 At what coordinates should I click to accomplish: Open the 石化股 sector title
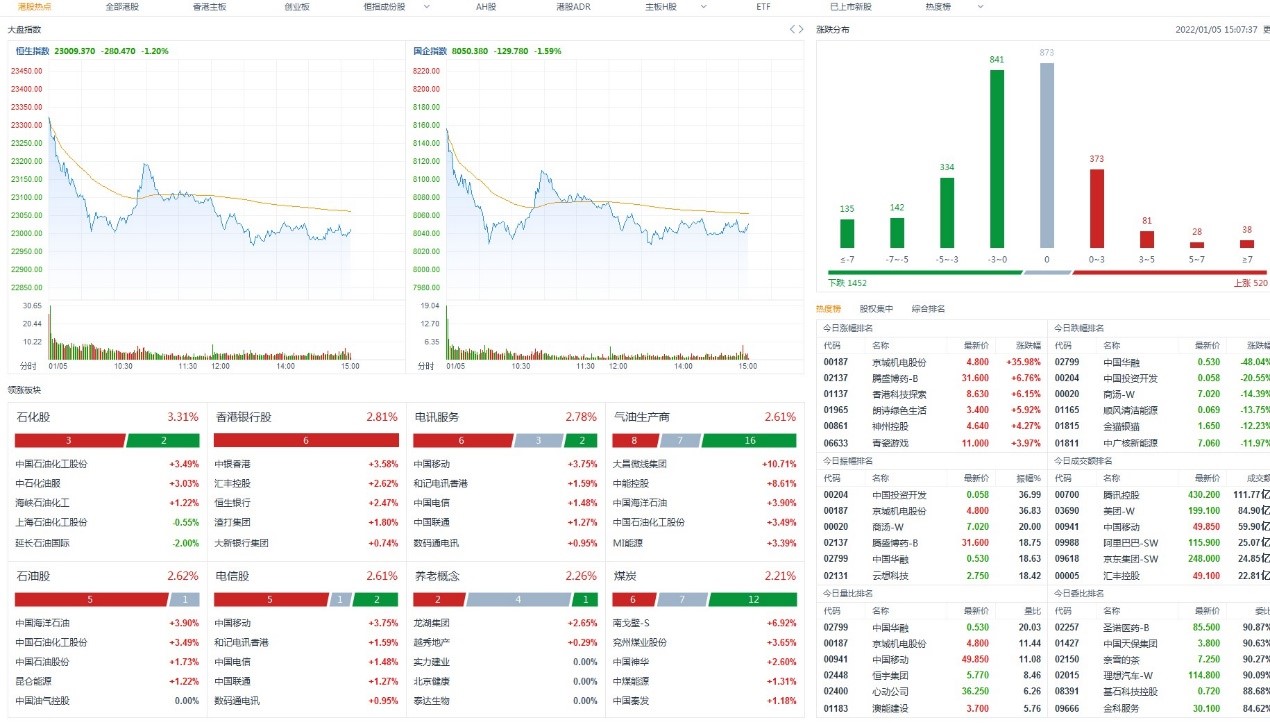pyautogui.click(x=33, y=417)
